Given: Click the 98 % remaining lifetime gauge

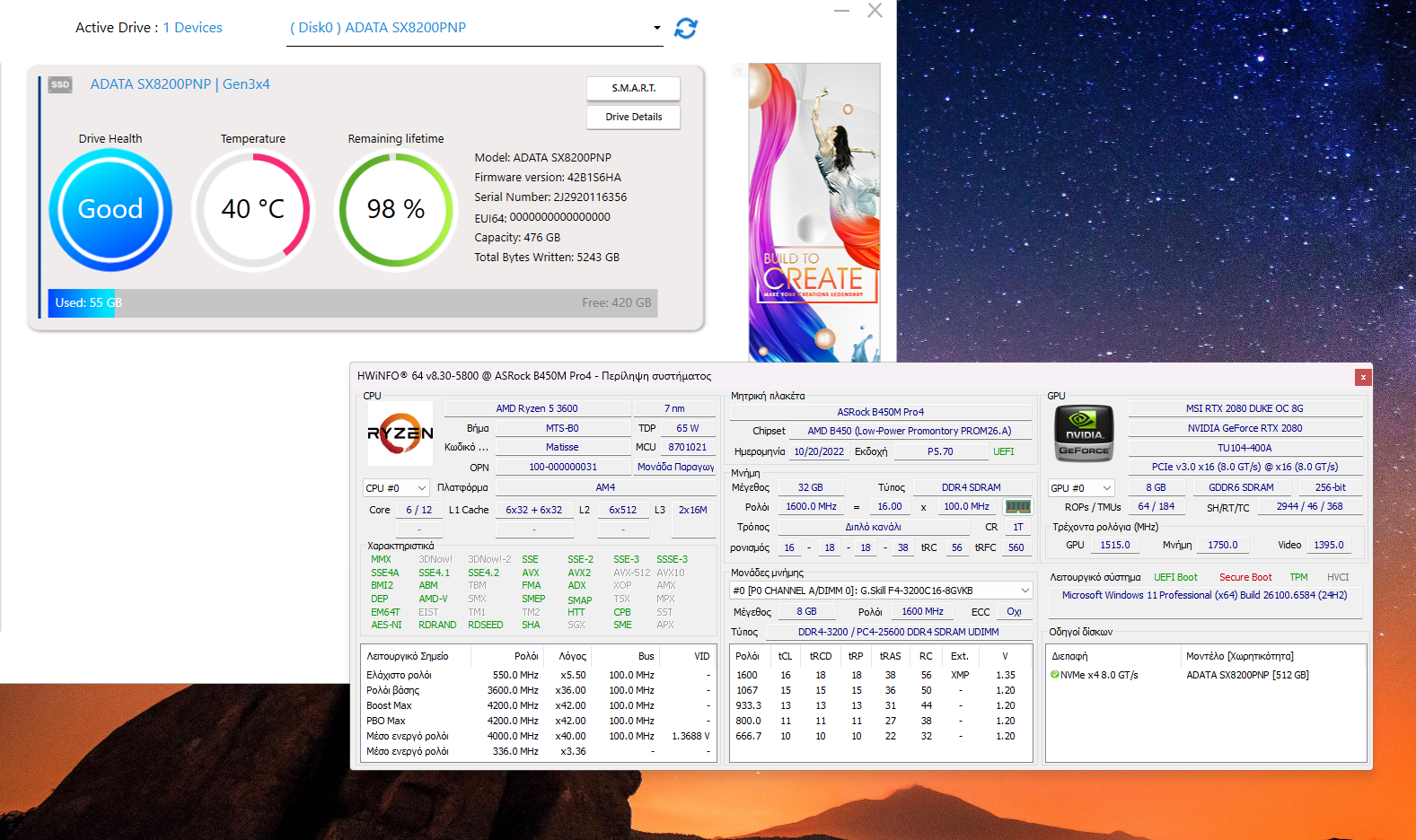Looking at the screenshot, I should (x=396, y=210).
